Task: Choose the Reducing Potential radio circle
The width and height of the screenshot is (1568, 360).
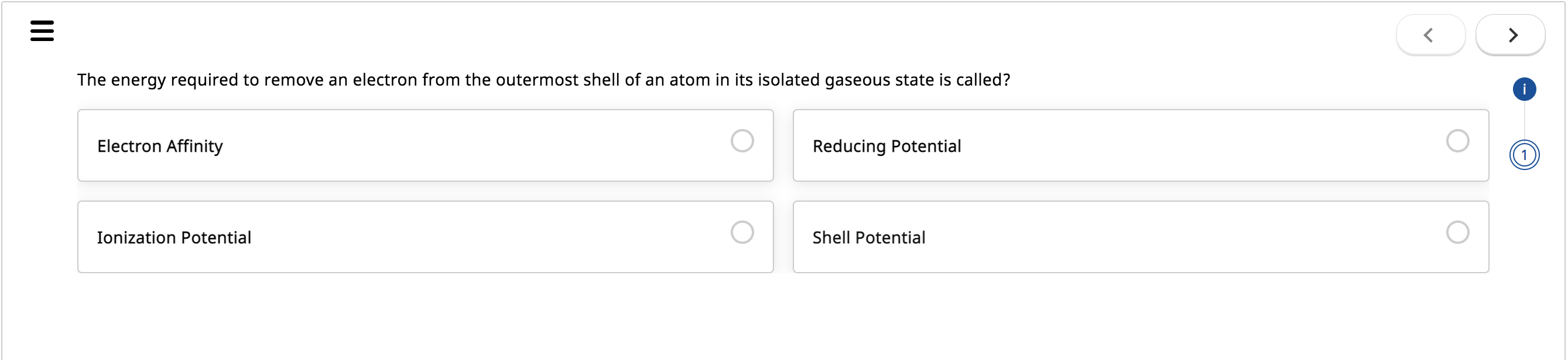Action: tap(1457, 141)
